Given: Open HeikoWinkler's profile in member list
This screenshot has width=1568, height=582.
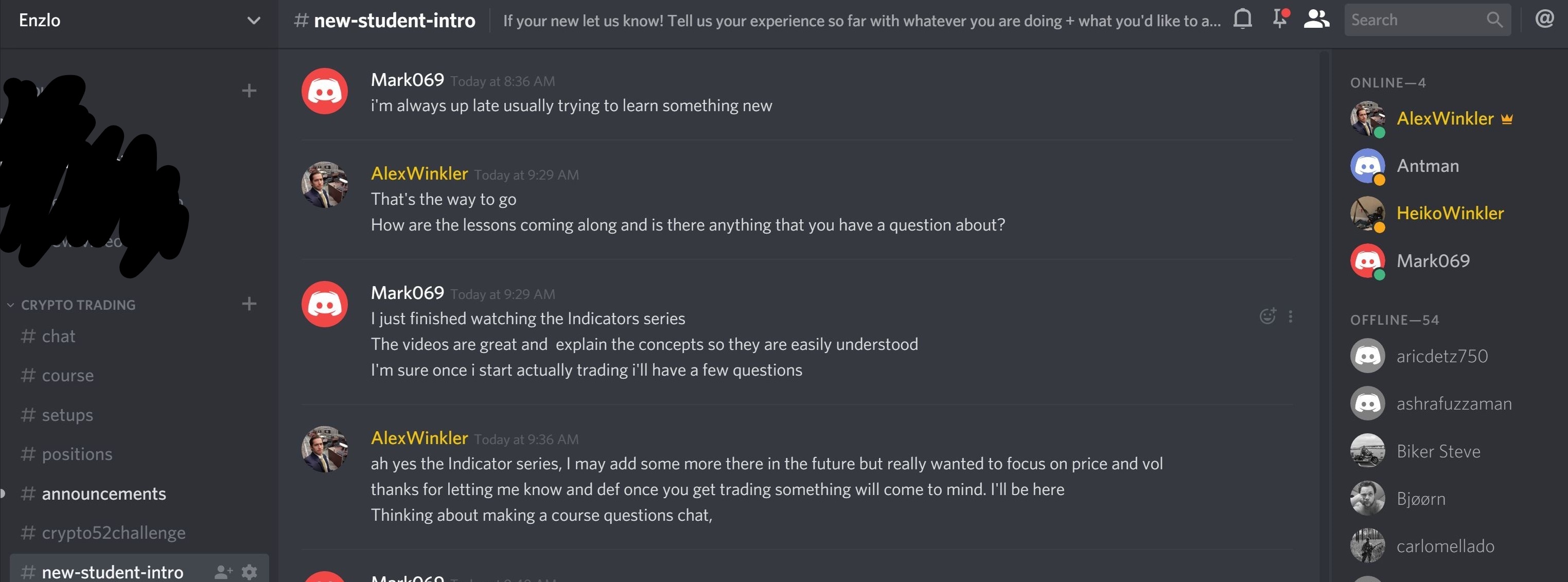Looking at the screenshot, I should [1449, 213].
